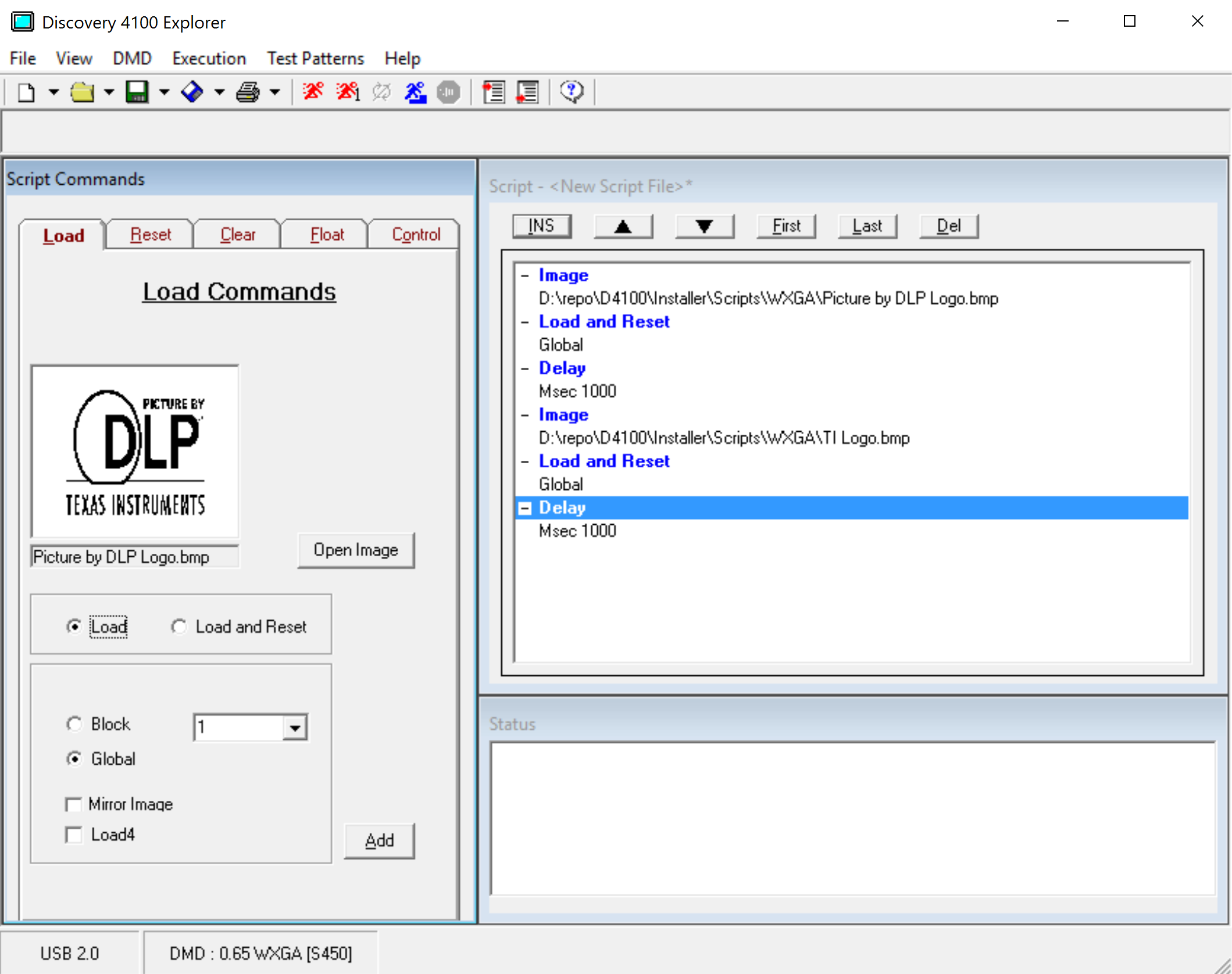Open the Open folder dropdown arrow
1232x974 pixels.
coord(109,92)
